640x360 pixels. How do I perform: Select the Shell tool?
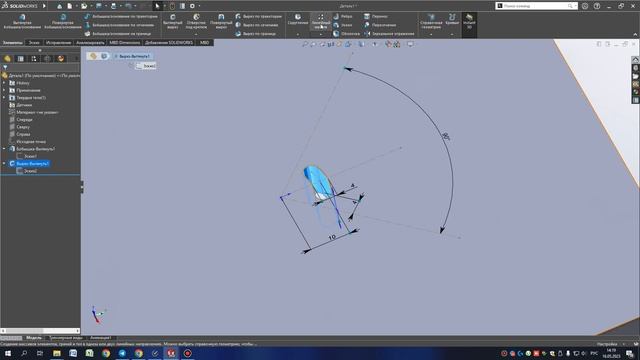(x=346, y=34)
